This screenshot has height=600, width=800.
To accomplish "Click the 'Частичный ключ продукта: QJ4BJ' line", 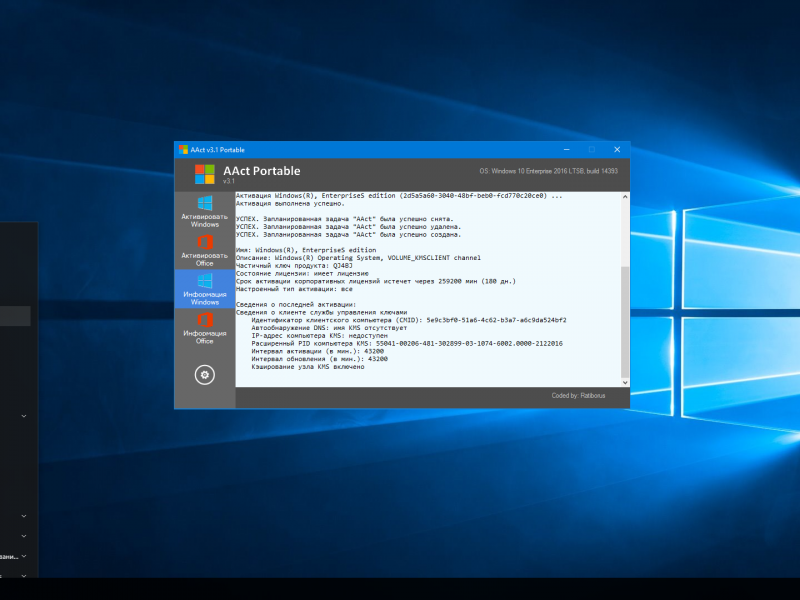I will click(294, 266).
